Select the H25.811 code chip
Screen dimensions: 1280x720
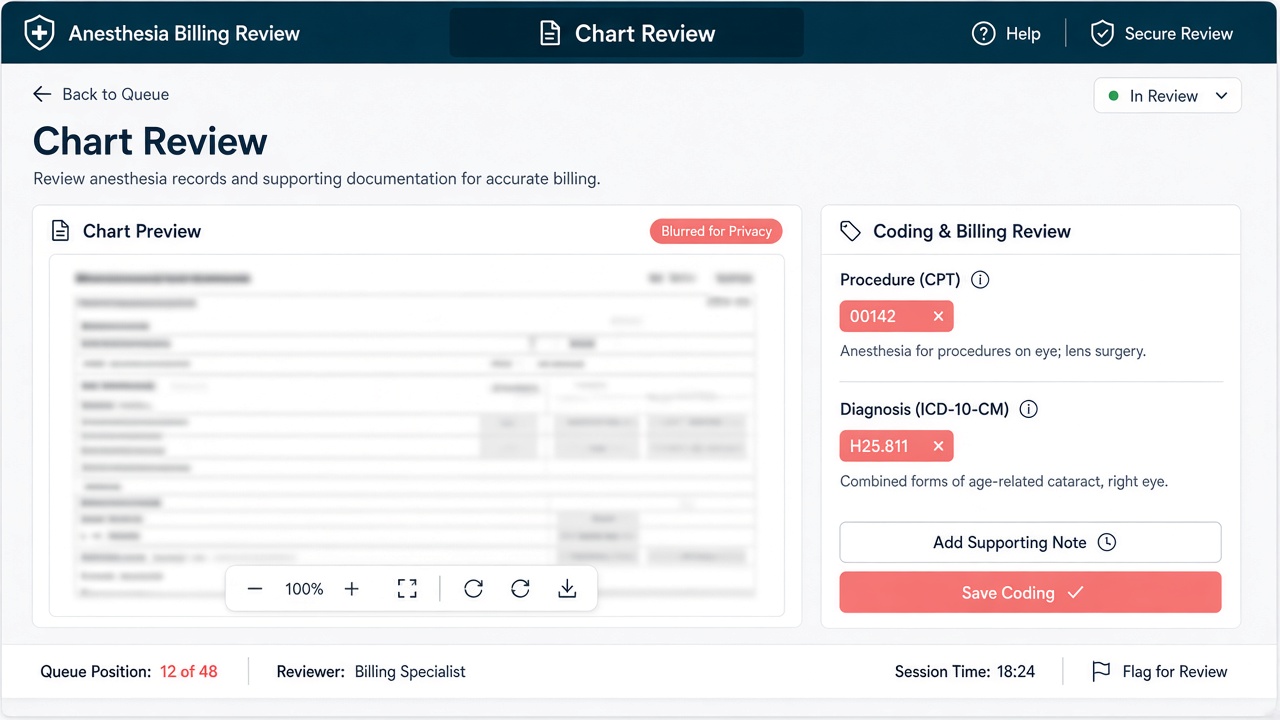tap(896, 446)
